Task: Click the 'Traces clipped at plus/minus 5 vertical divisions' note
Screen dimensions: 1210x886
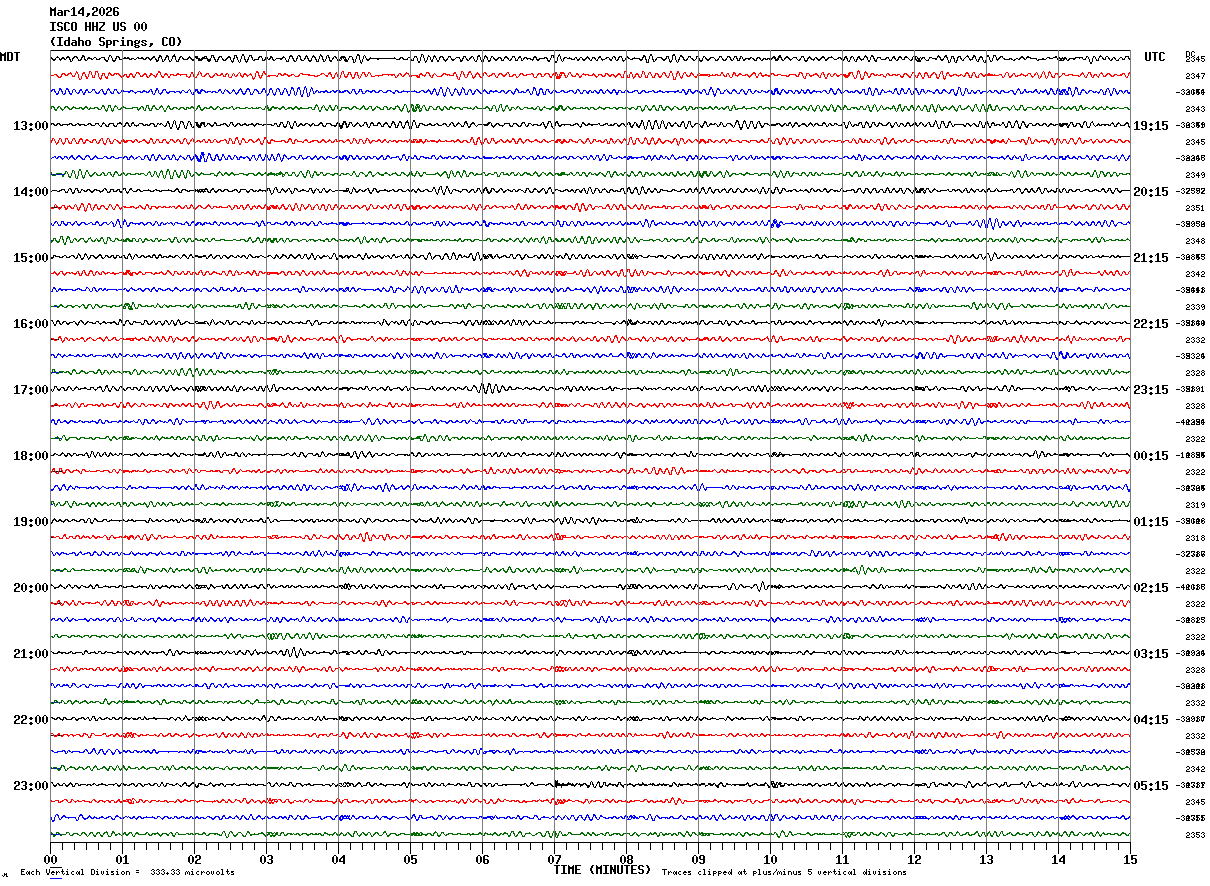Action: click(x=784, y=873)
